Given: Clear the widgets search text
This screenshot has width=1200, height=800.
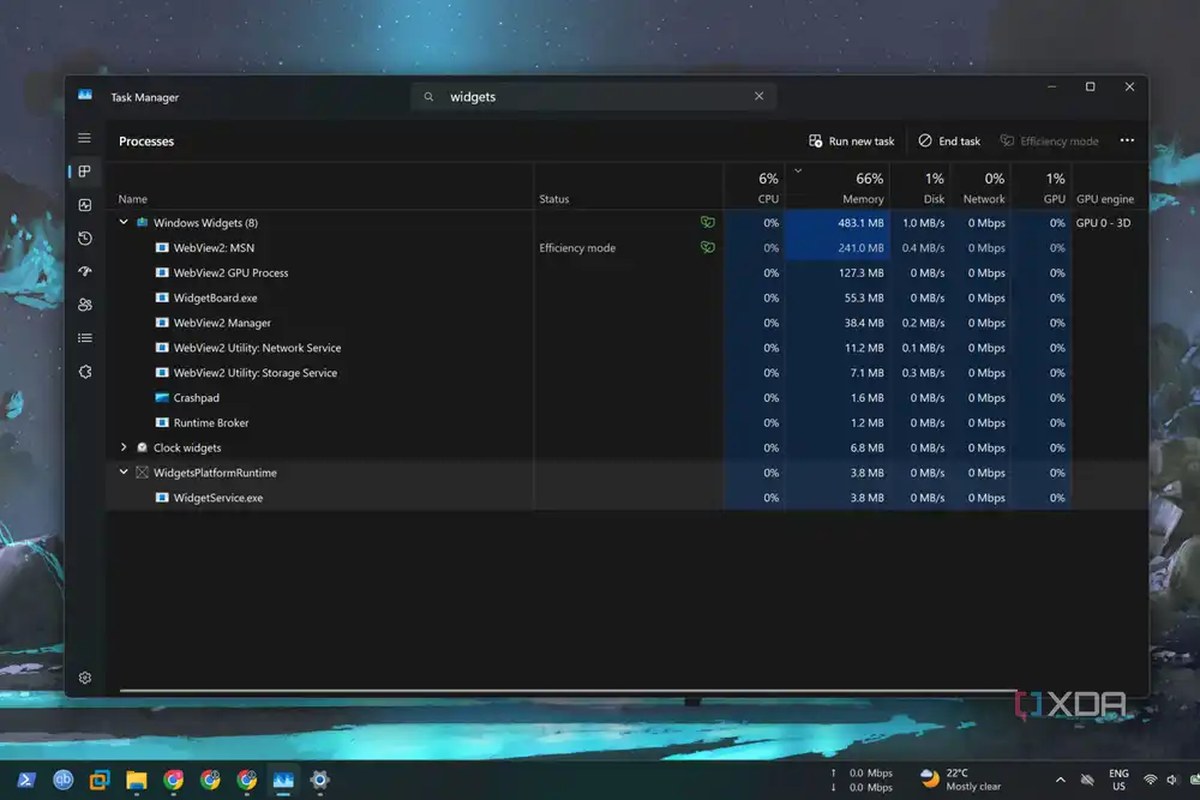Looking at the screenshot, I should 759,96.
